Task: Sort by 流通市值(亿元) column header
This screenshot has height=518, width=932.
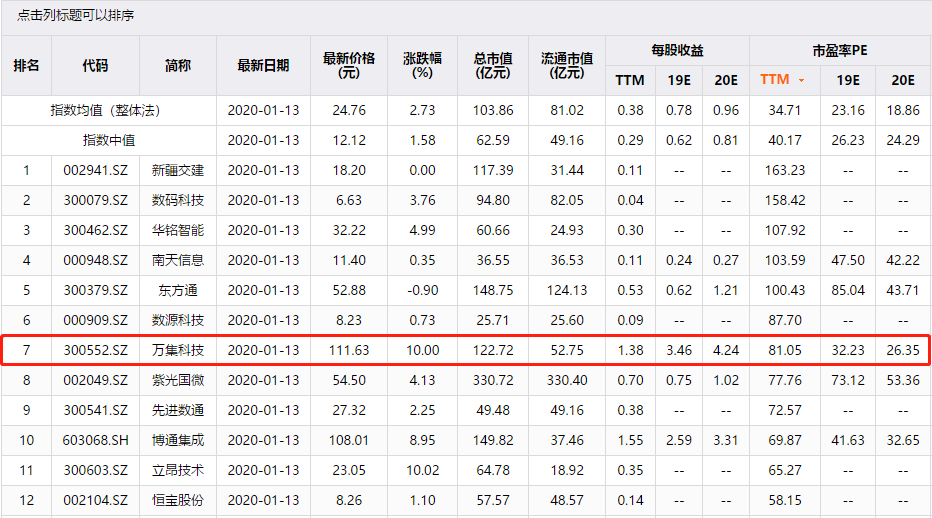Action: (x=566, y=65)
